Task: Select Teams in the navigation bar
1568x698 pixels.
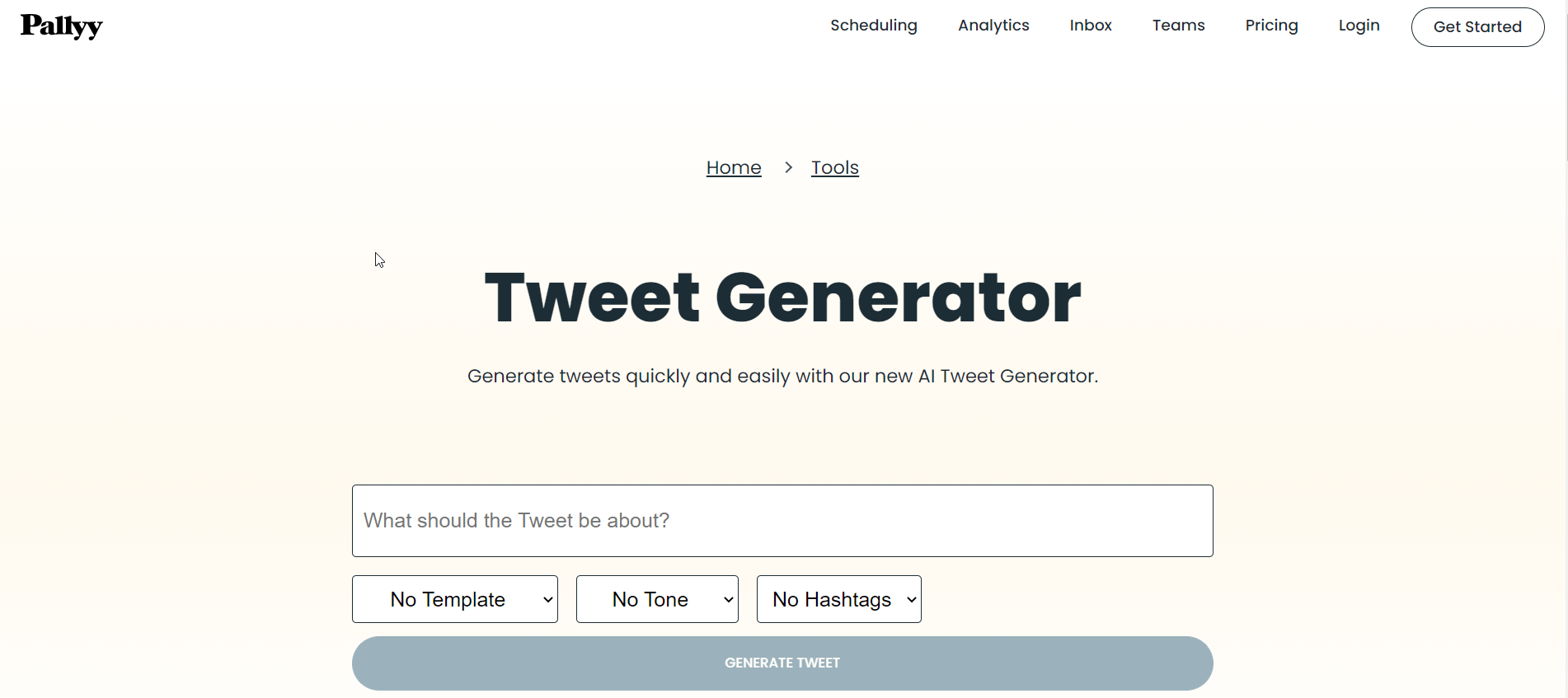Action: click(1178, 26)
